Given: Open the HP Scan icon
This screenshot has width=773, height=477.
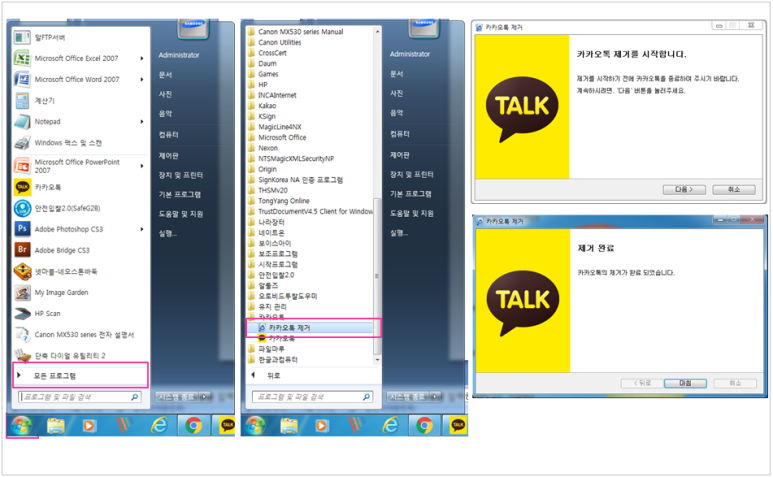Looking at the screenshot, I should 22,313.
